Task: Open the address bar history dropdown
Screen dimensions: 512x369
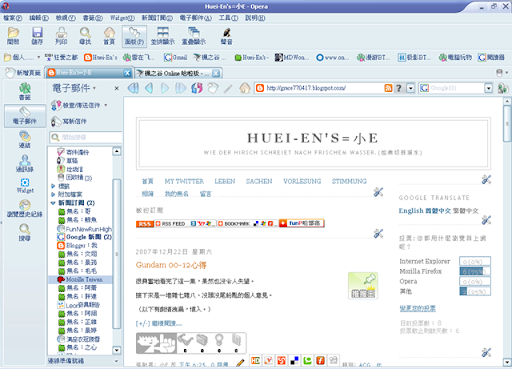Action: coord(411,88)
